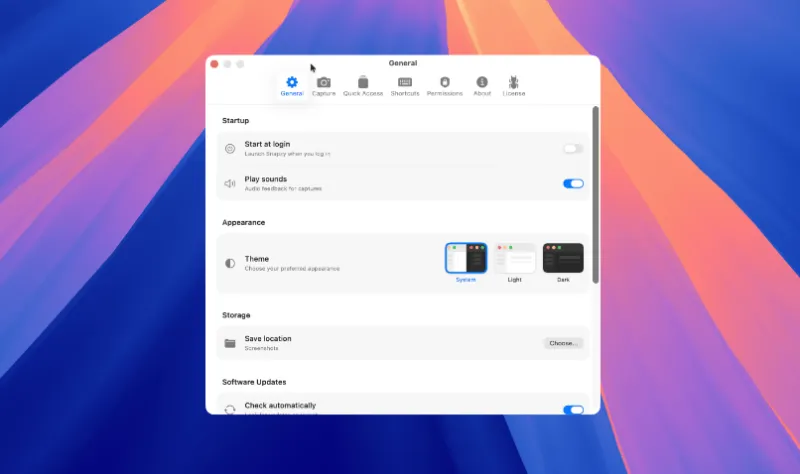The image size is (800, 474).
Task: Close the General settings window
Action: click(214, 64)
